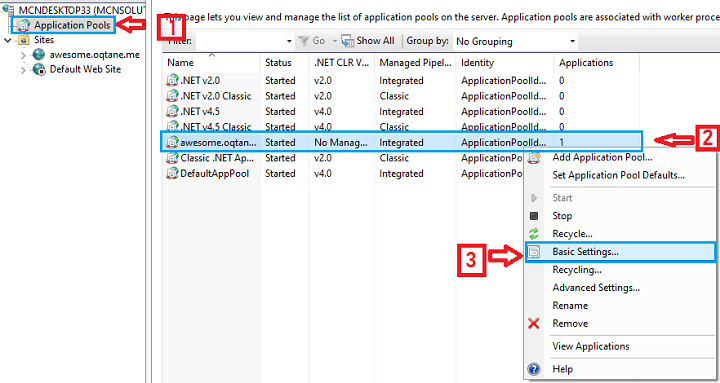Sort by the Identity column header
Screen dimensions: 720x383
click(505, 63)
